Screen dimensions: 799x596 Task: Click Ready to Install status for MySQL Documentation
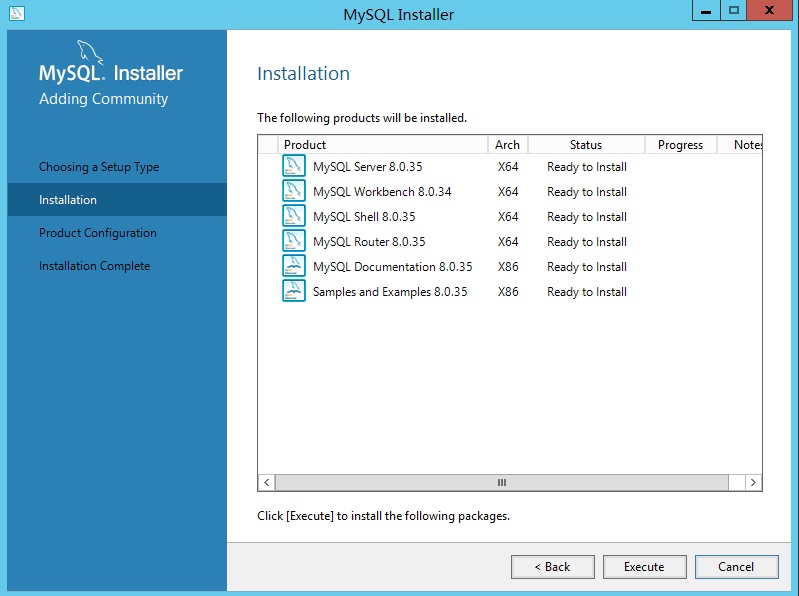click(x=587, y=266)
